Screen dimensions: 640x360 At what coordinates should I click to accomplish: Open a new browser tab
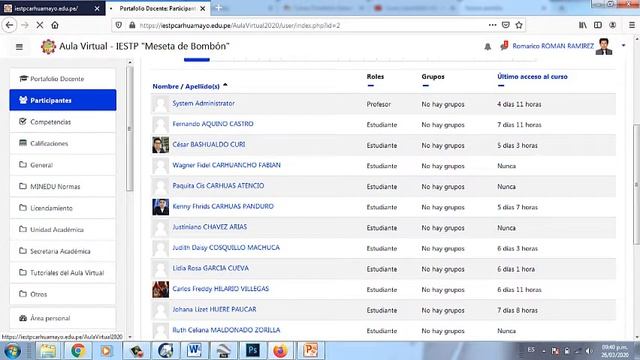219,8
